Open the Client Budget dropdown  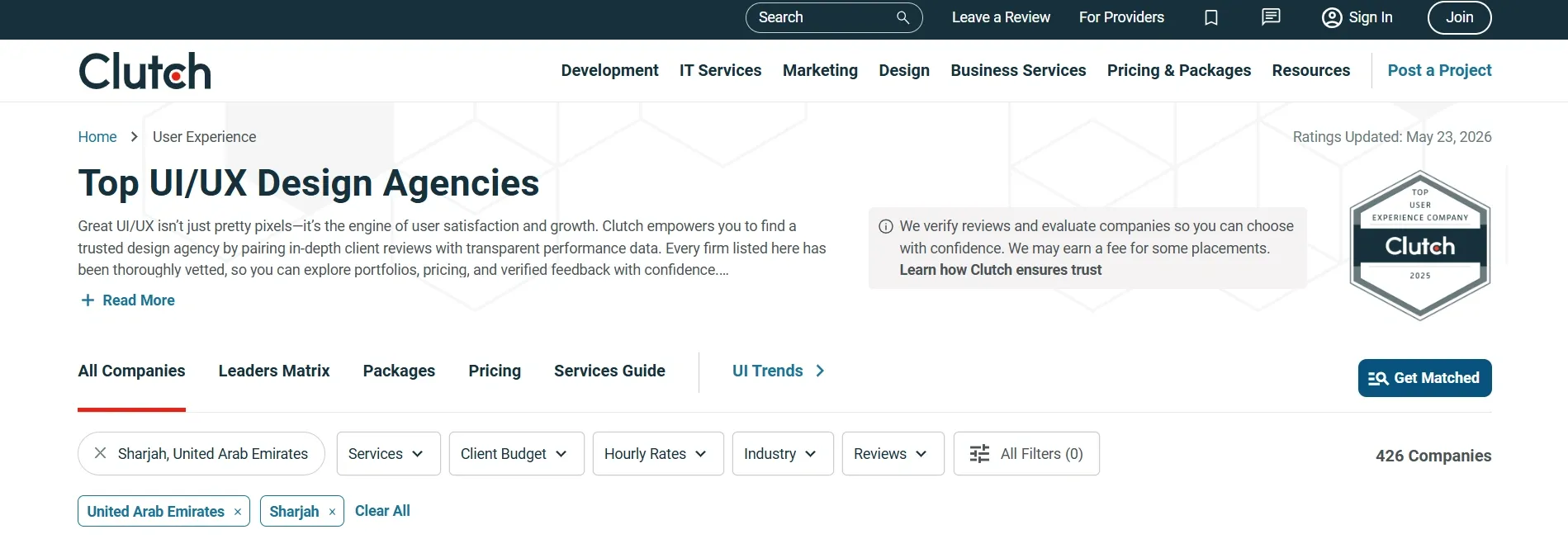coord(517,454)
